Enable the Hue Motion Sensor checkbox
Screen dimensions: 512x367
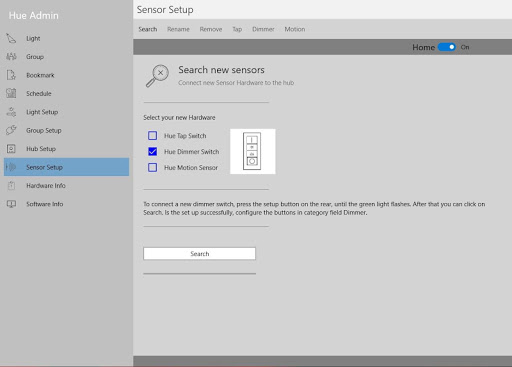[x=152, y=167]
